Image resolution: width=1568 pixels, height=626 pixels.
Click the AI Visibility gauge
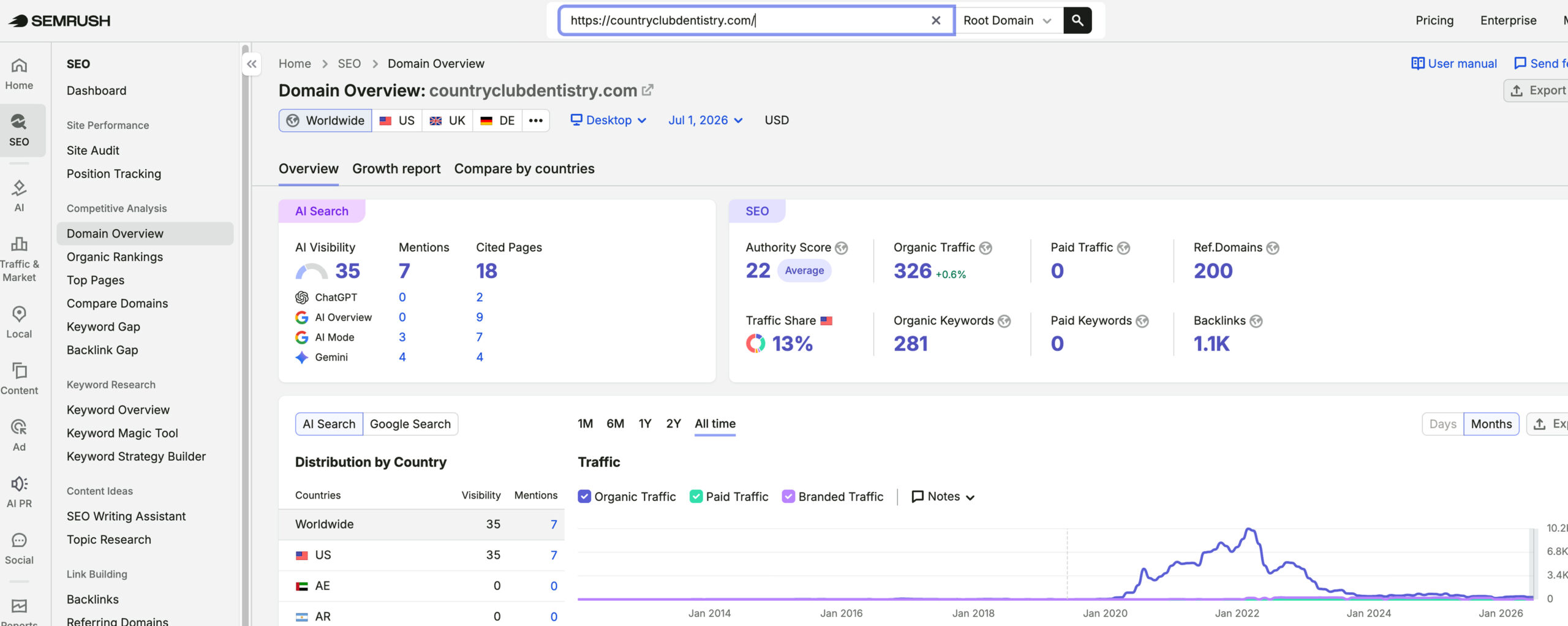(x=312, y=271)
